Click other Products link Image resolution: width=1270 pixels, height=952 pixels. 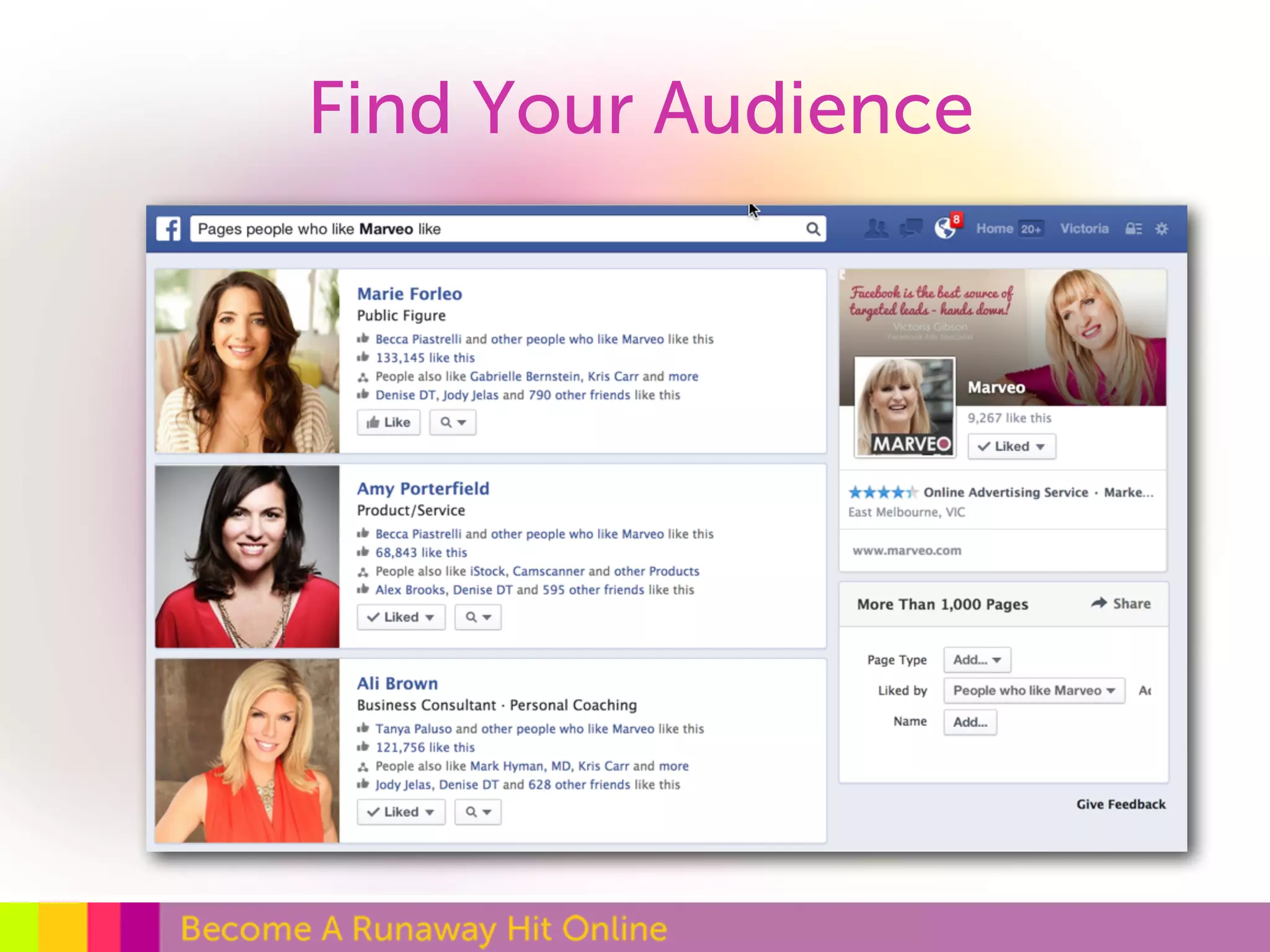pos(657,571)
